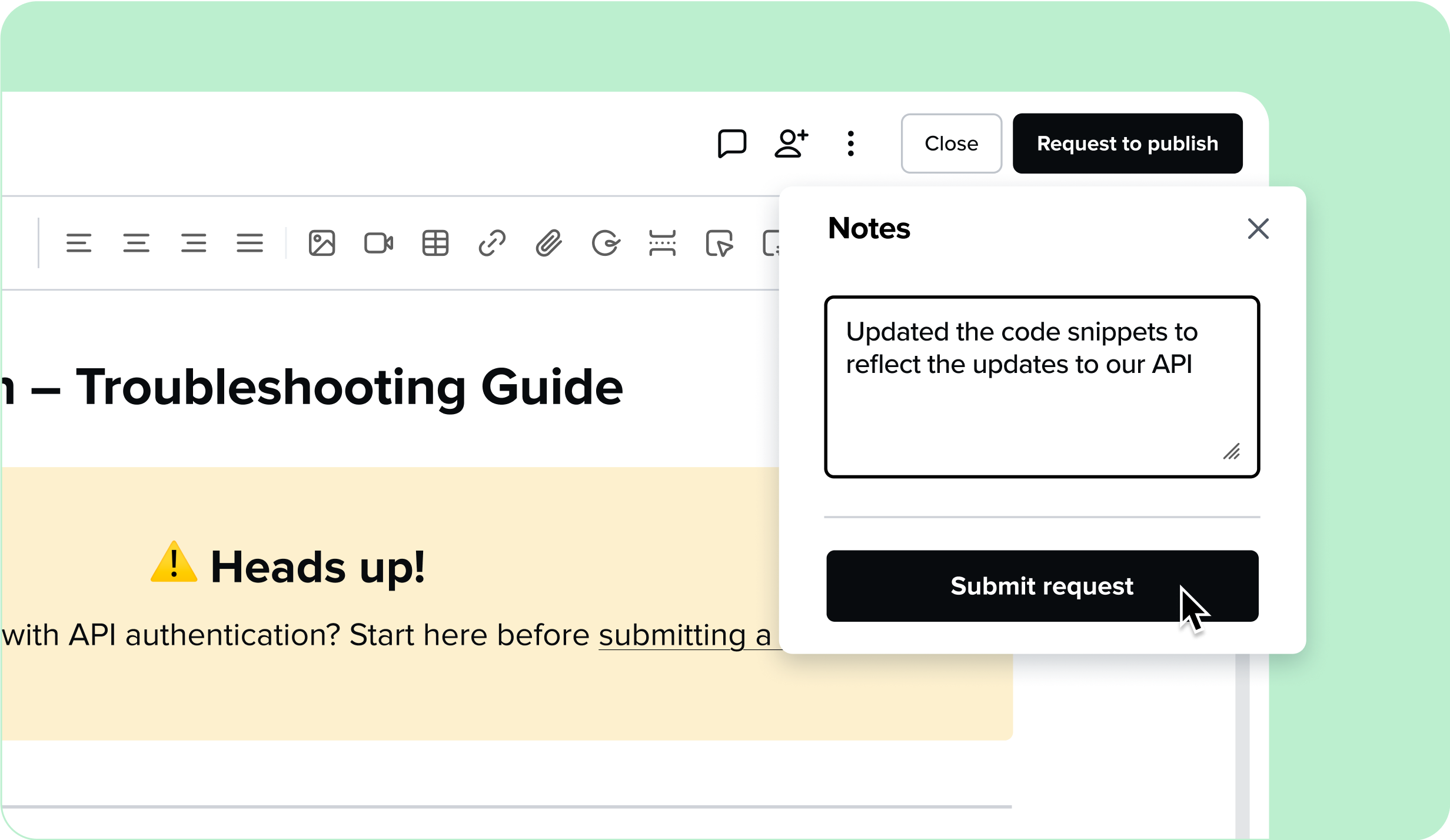Center align text in toolbar
1450x840 pixels.
click(x=136, y=243)
